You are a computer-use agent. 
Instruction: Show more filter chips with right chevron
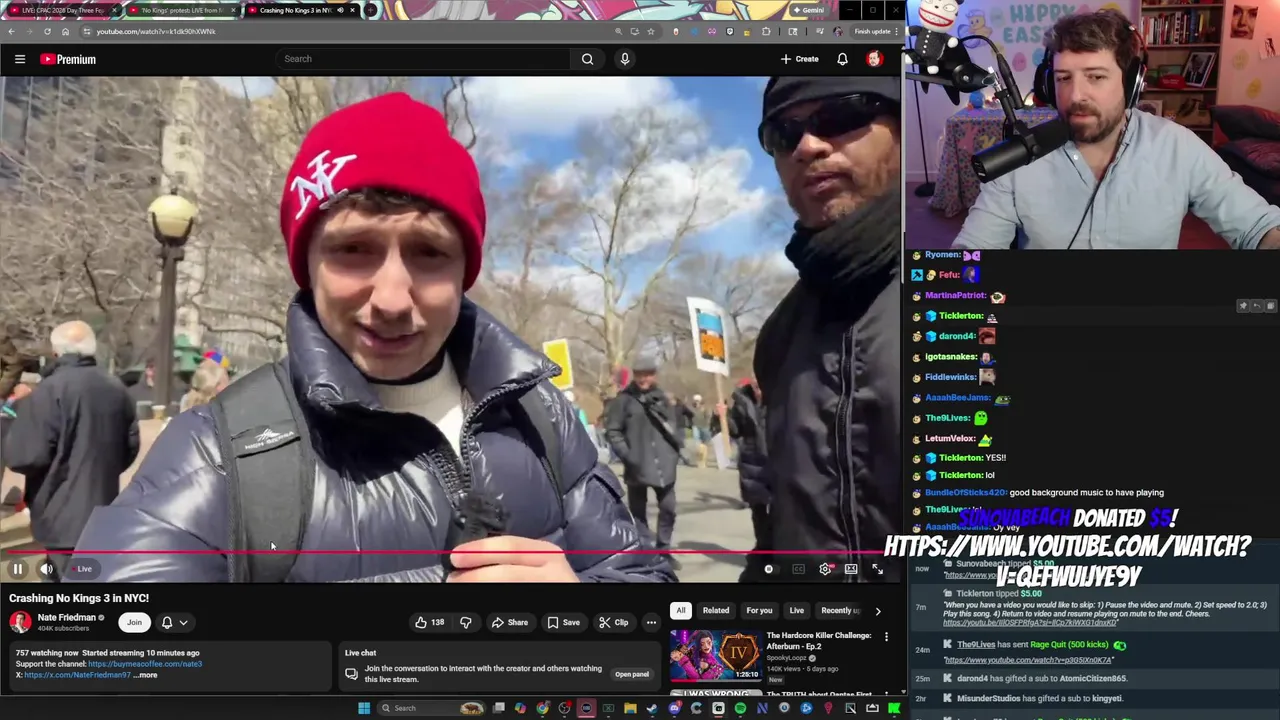coord(878,610)
